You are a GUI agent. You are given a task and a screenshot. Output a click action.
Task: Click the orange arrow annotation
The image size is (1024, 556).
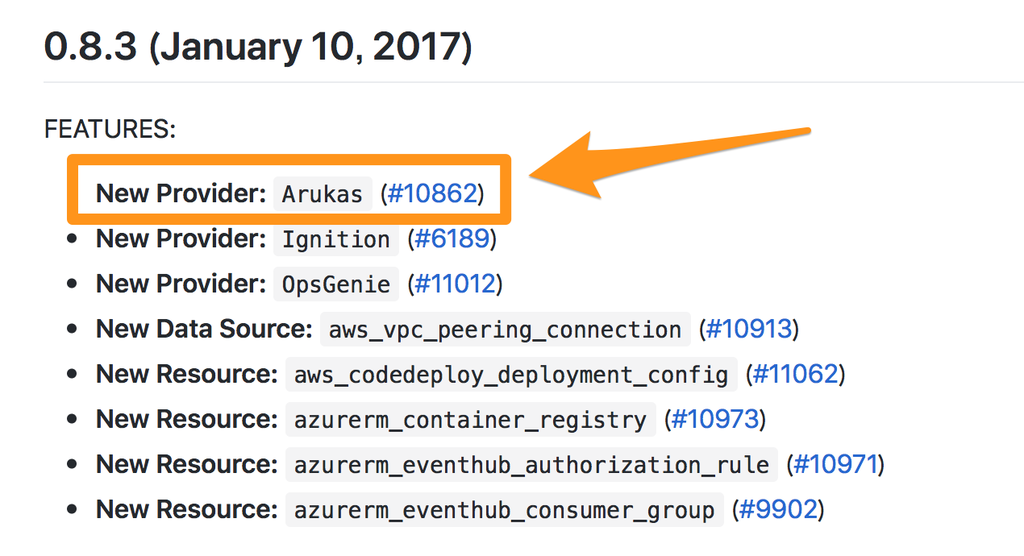pyautogui.click(x=670, y=159)
